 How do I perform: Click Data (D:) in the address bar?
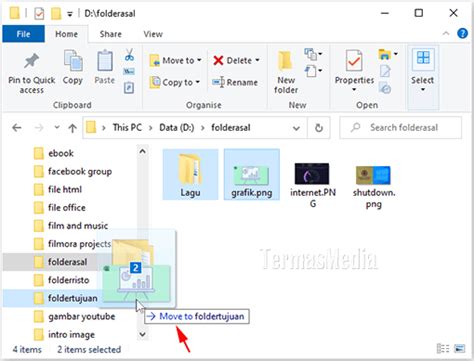pyautogui.click(x=176, y=128)
